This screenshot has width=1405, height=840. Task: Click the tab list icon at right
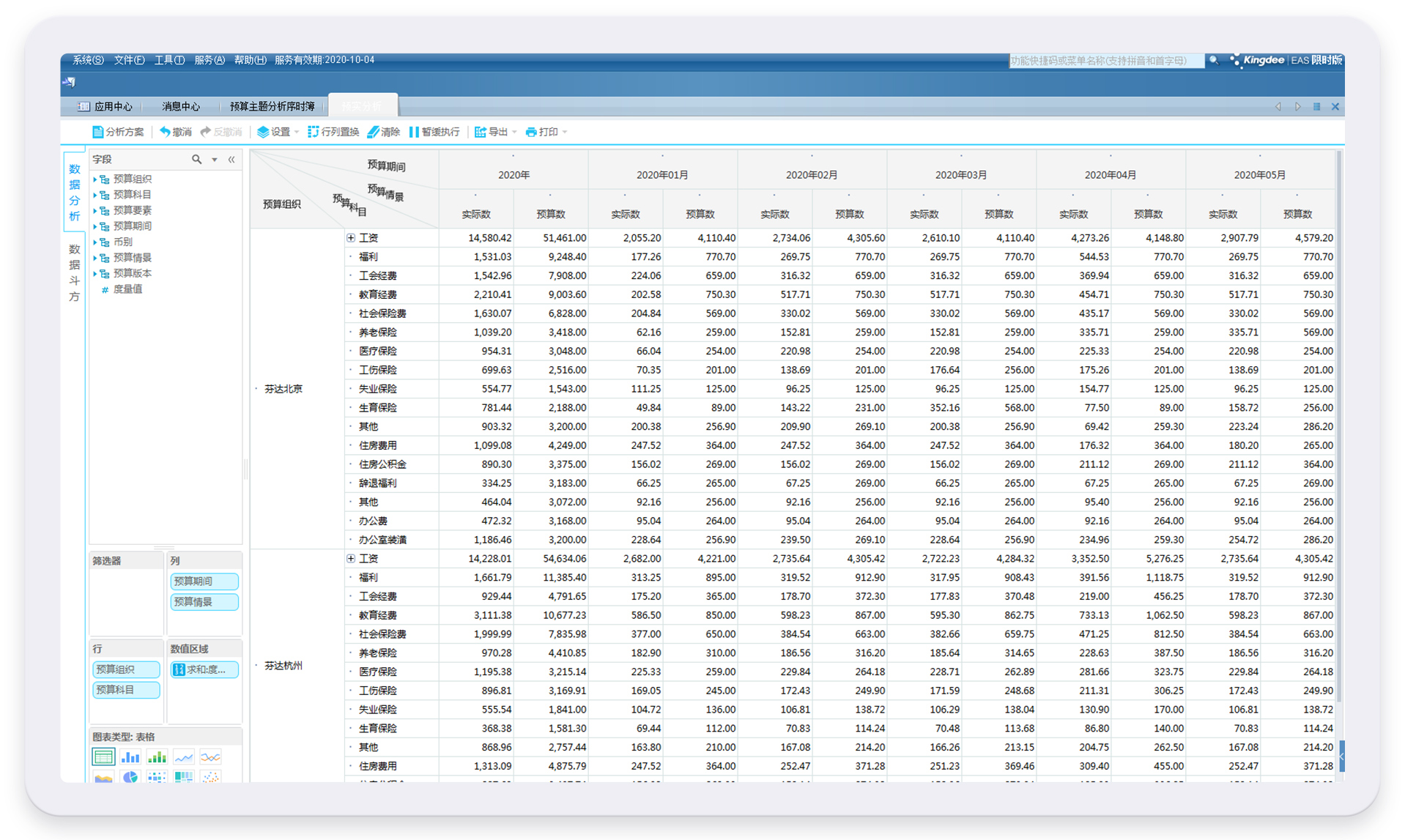pyautogui.click(x=1316, y=106)
